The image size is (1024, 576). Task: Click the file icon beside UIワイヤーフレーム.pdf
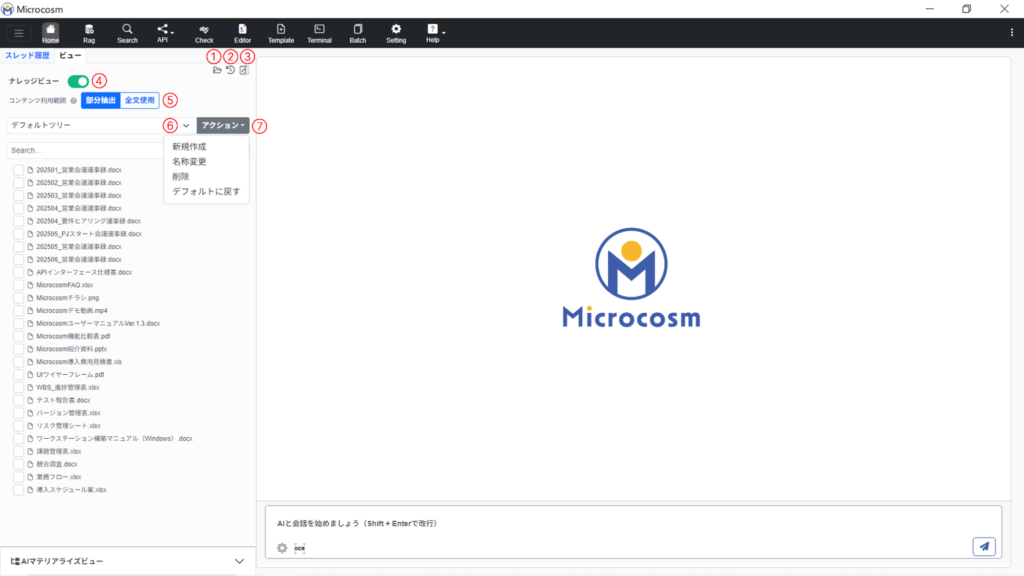[30, 375]
